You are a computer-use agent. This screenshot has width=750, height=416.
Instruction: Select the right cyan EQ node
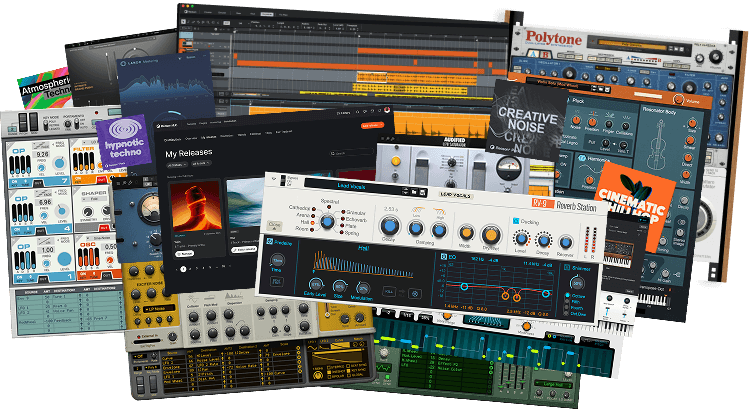click(x=545, y=294)
